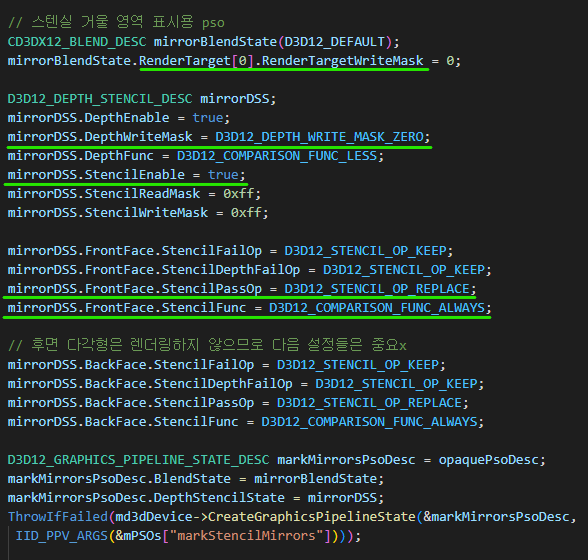Click markMirrorsPsoDesc.DepthStencilState member
The image size is (588, 560).
coord(146,498)
